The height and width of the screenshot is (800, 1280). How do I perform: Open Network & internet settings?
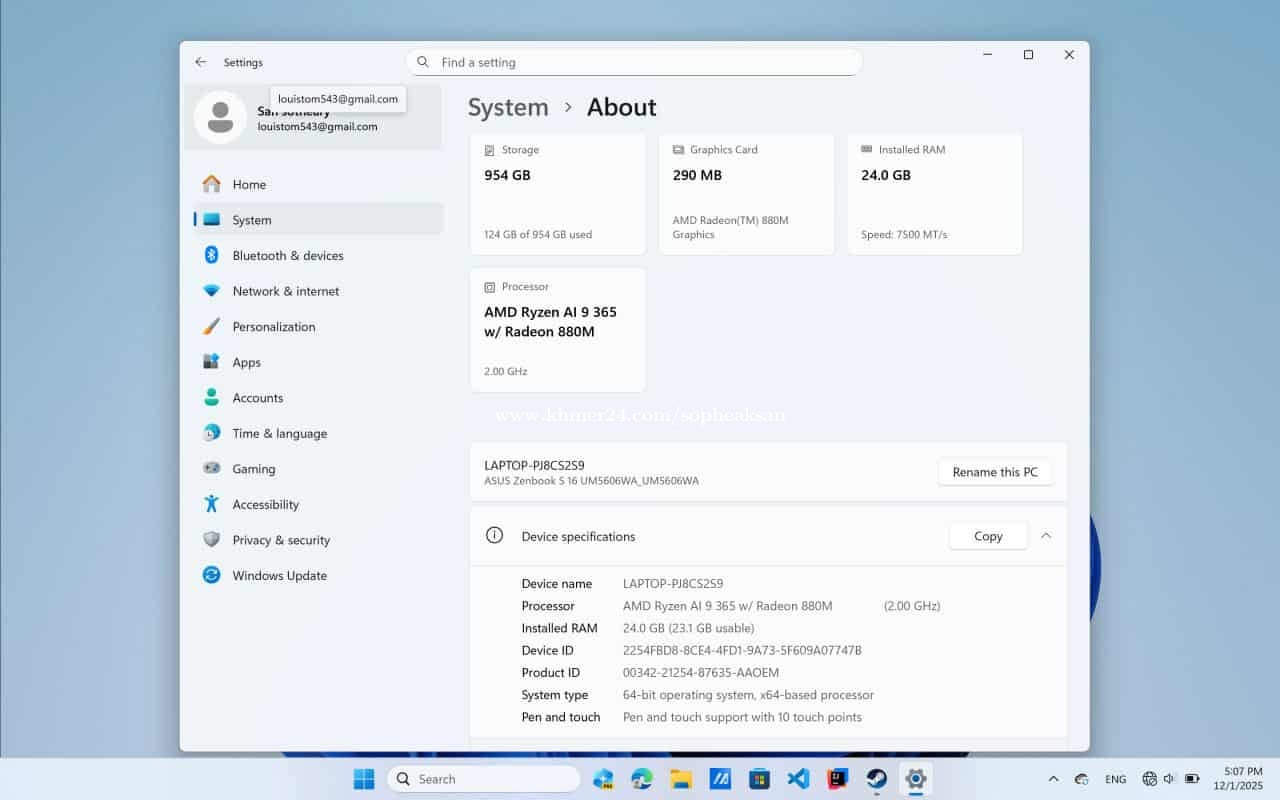[x=285, y=291]
